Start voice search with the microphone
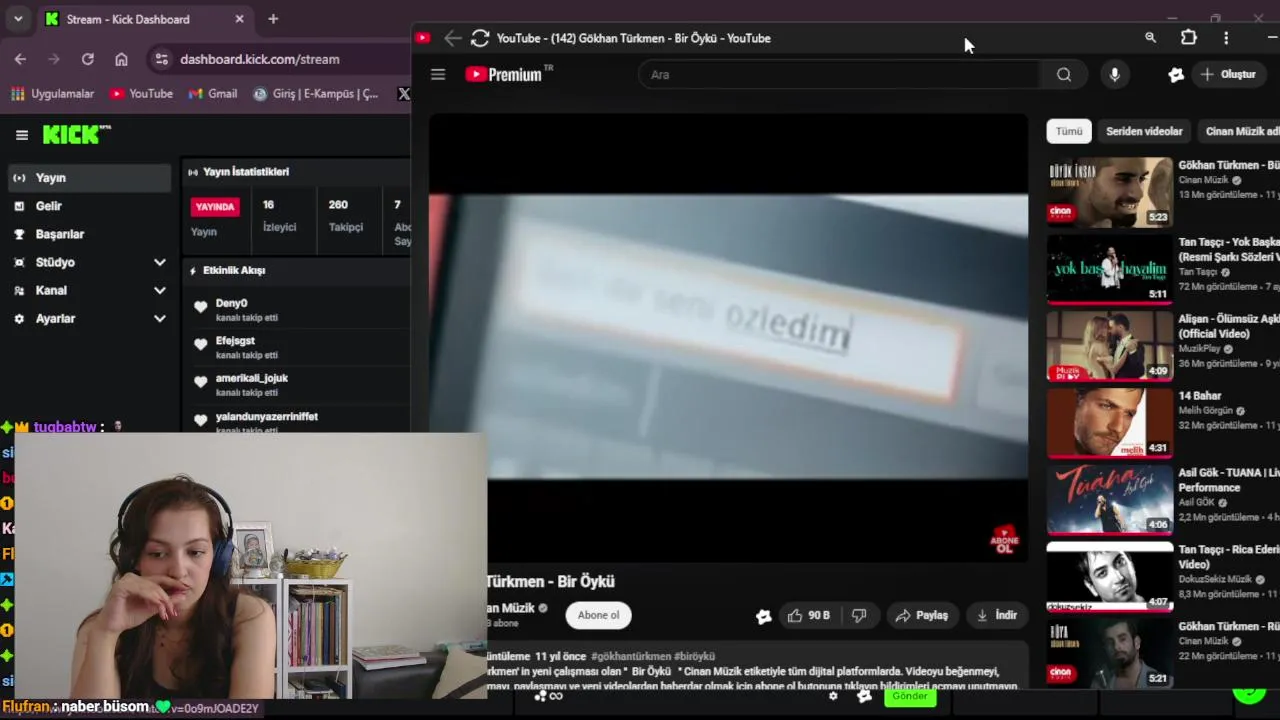The height and width of the screenshot is (720, 1280). (x=1114, y=75)
